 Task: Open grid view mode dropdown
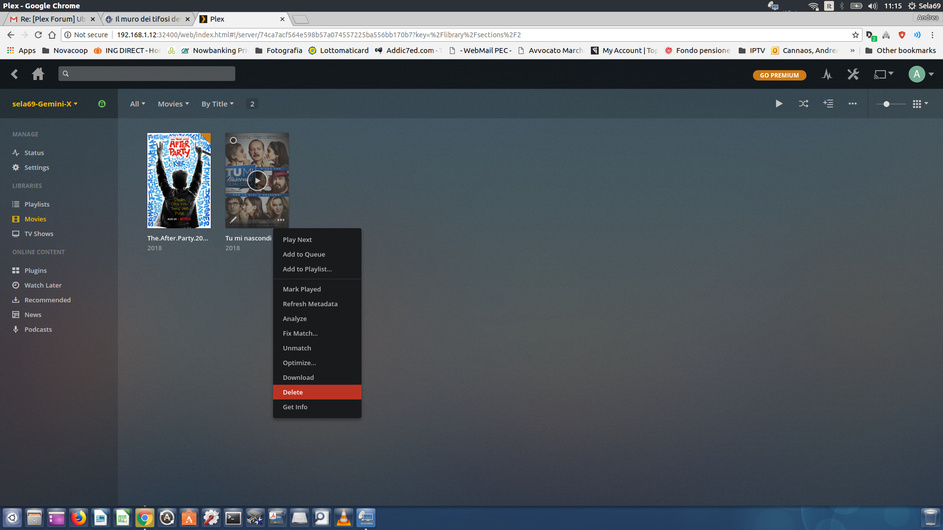pyautogui.click(x=920, y=104)
